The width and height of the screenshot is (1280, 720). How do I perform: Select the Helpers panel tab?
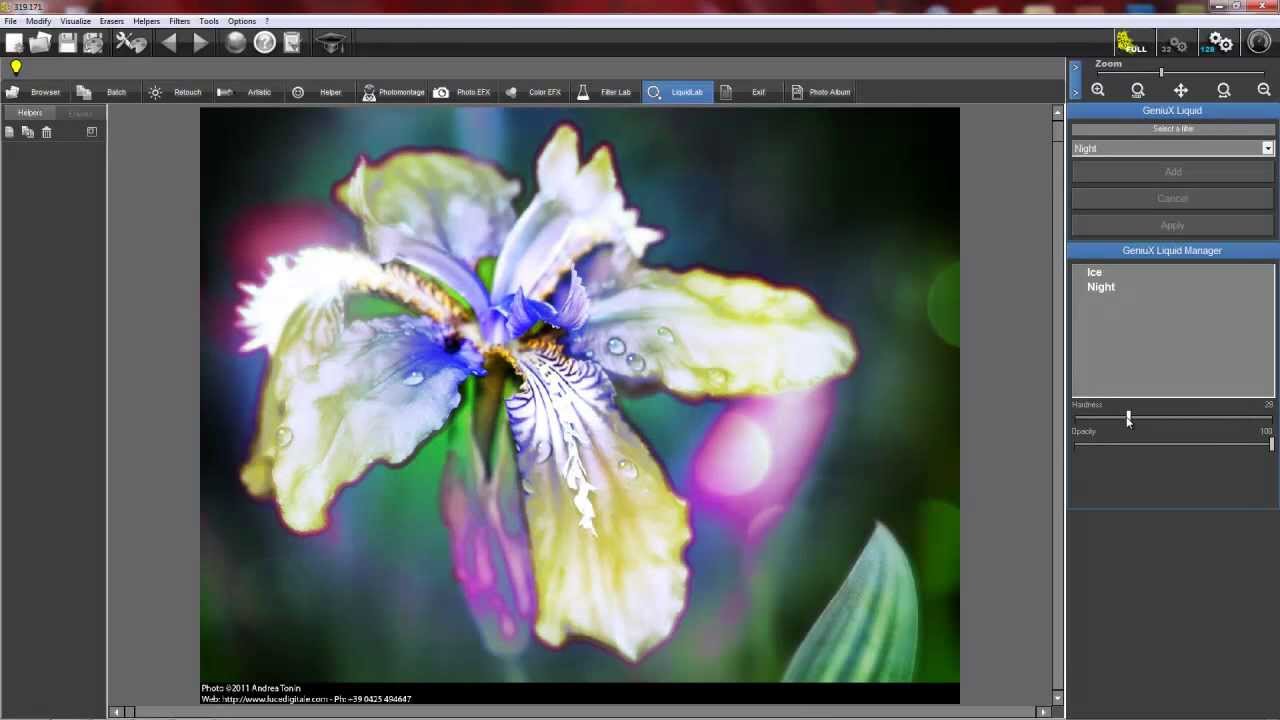click(x=30, y=113)
